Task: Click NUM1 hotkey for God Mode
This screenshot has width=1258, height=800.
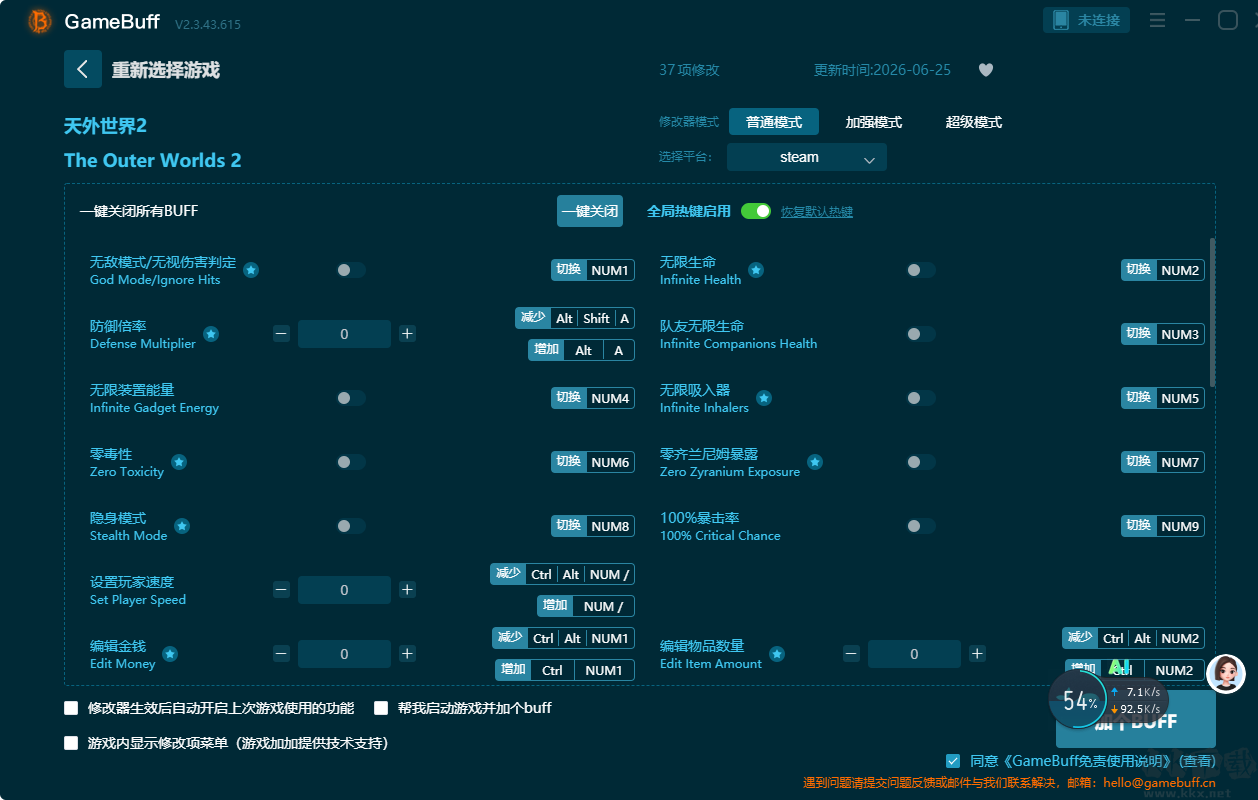Action: 610,270
